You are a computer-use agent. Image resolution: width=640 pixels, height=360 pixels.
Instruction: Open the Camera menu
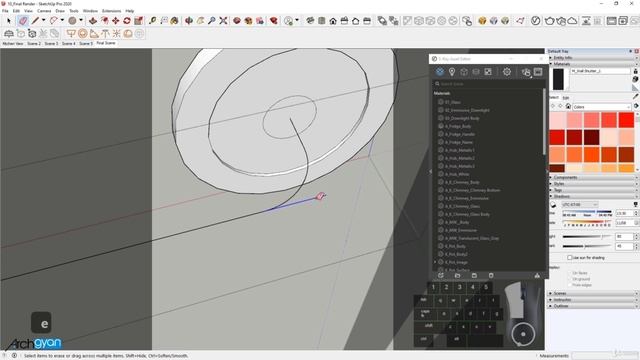tap(44, 11)
